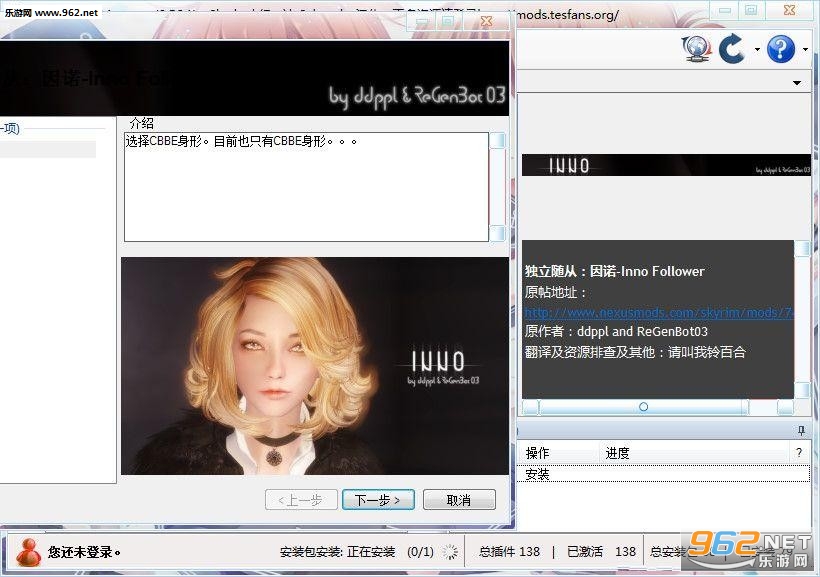Click the 介绍 description text box
This screenshot has height=577, width=820.
306,187
